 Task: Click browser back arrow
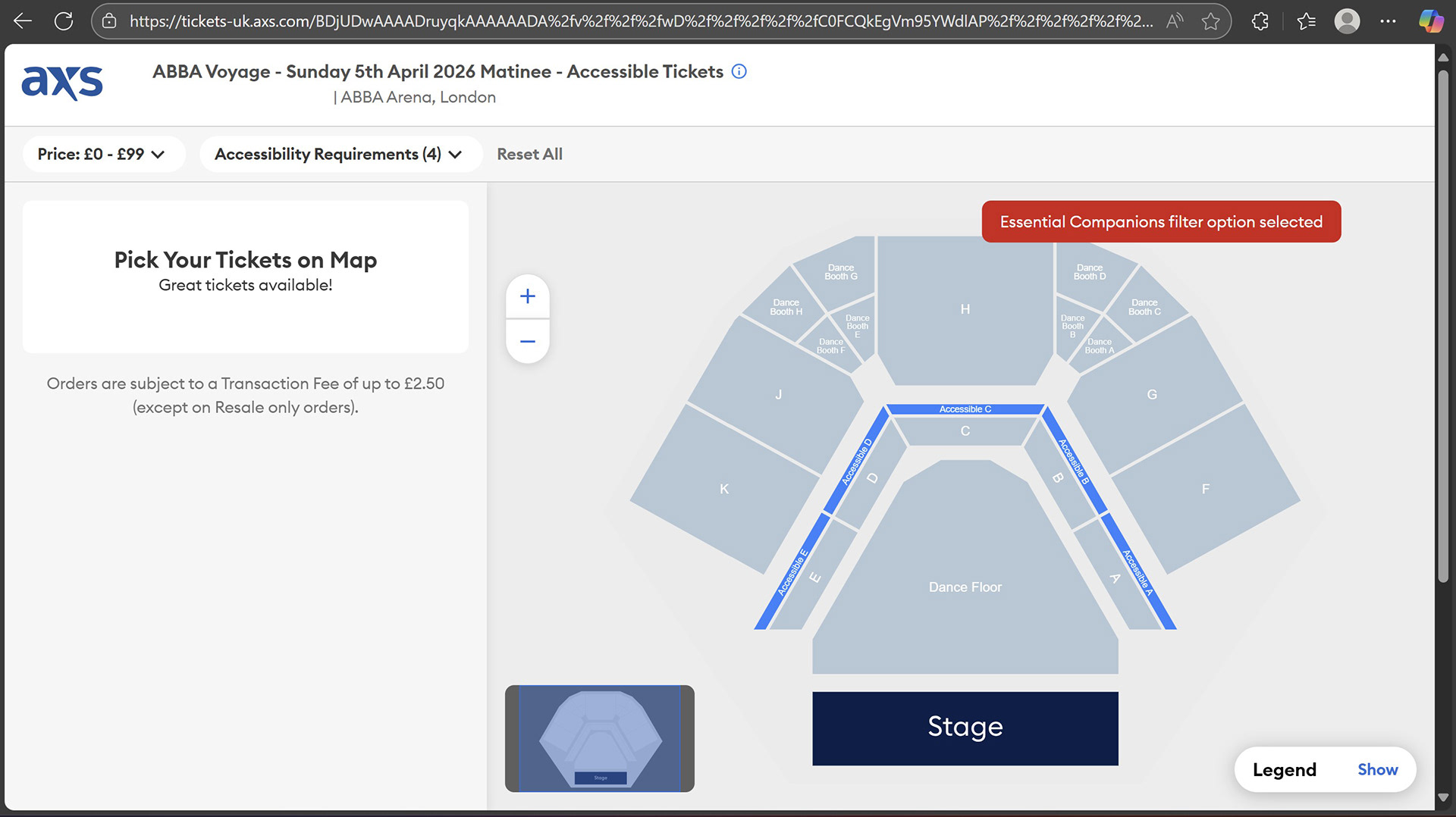tap(23, 21)
